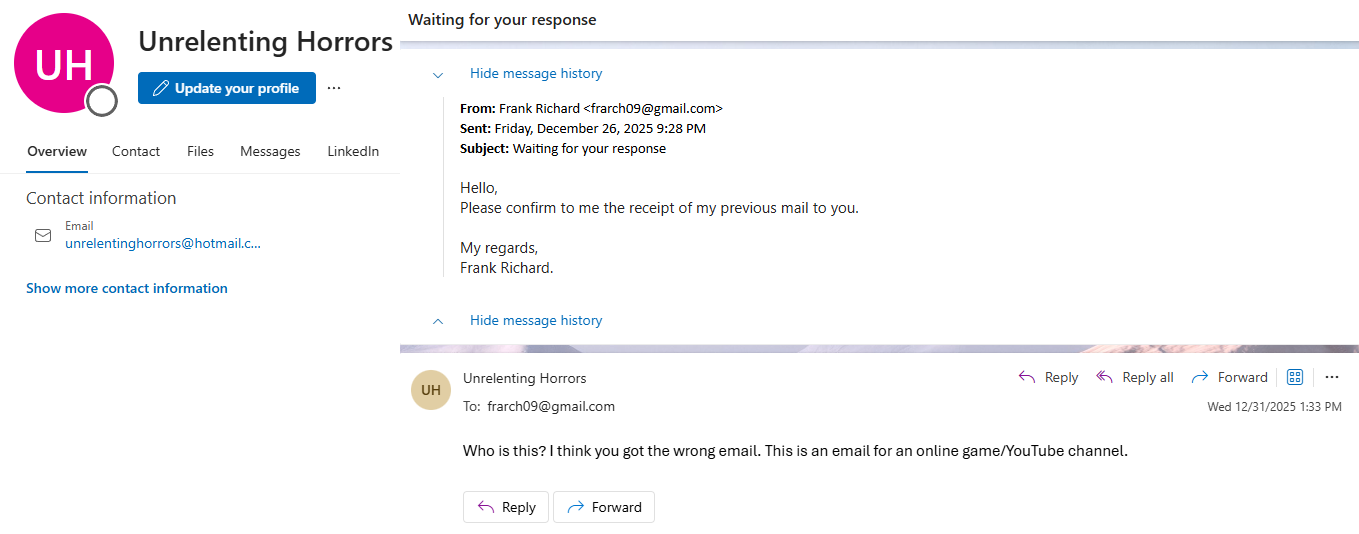Viewport: 1359px width, 534px height.
Task: Click the Update your profile button
Action: point(227,88)
